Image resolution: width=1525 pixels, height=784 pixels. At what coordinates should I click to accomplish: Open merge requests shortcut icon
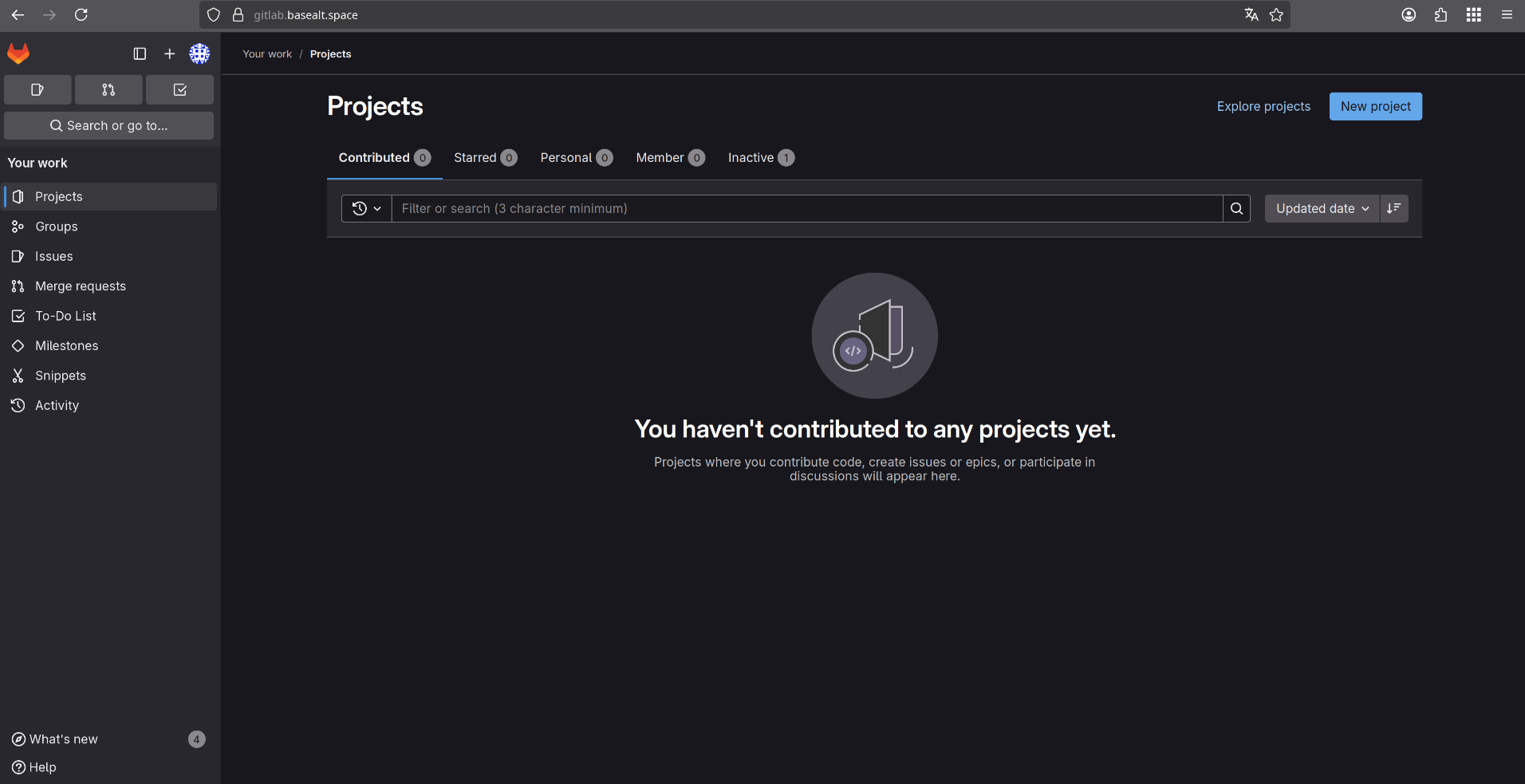point(108,90)
